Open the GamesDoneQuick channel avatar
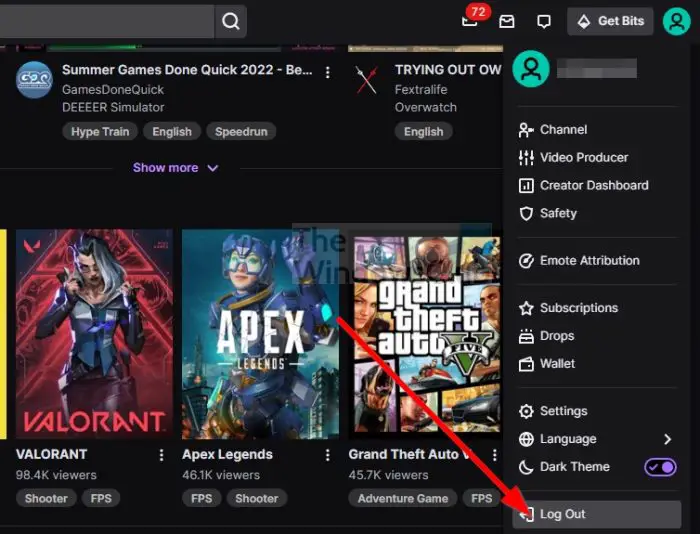The image size is (700, 534). coord(34,80)
